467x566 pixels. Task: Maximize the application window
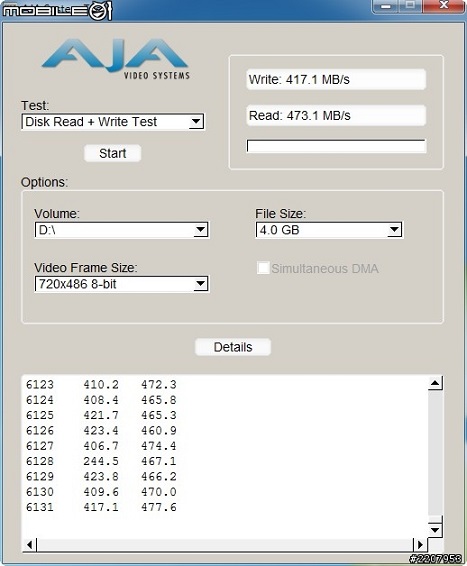point(410,6)
